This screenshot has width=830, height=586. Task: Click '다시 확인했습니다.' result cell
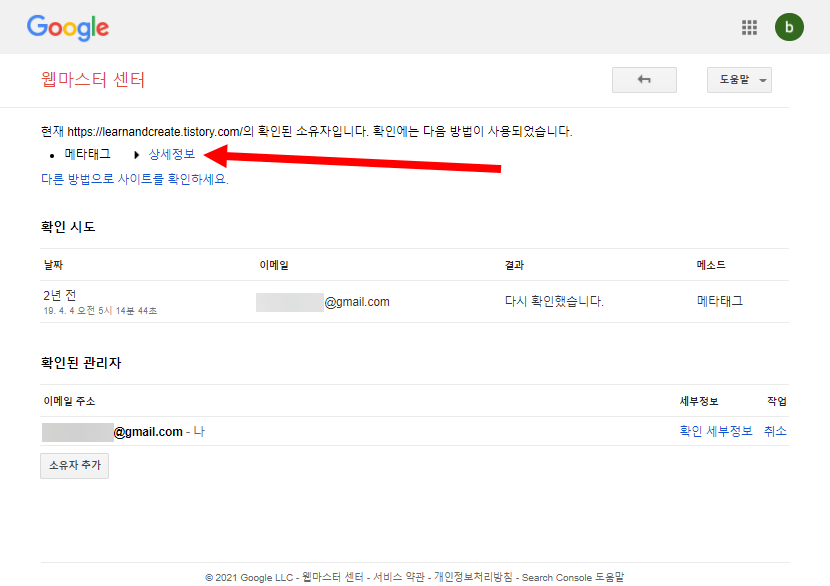[554, 301]
